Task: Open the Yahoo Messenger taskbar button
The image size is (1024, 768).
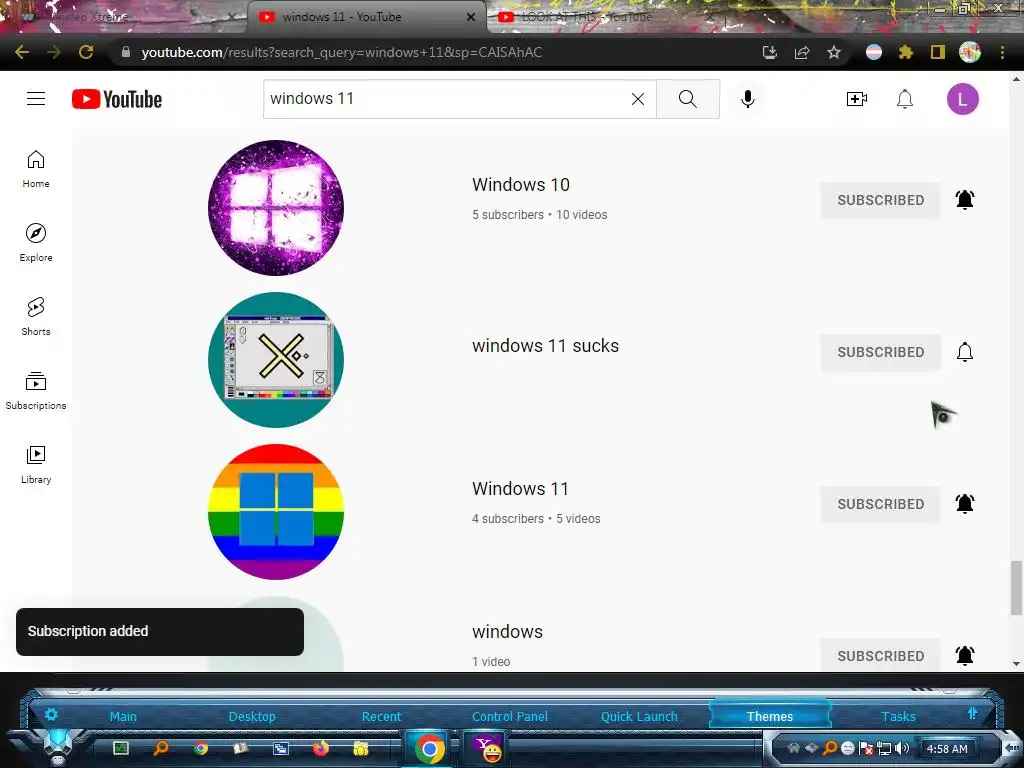Action: click(x=487, y=748)
